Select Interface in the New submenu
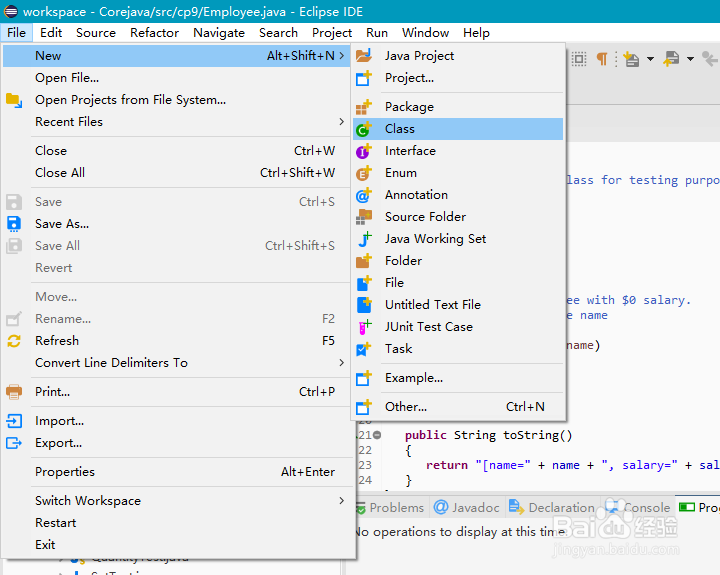Viewport: 720px width, 575px height. (458, 151)
